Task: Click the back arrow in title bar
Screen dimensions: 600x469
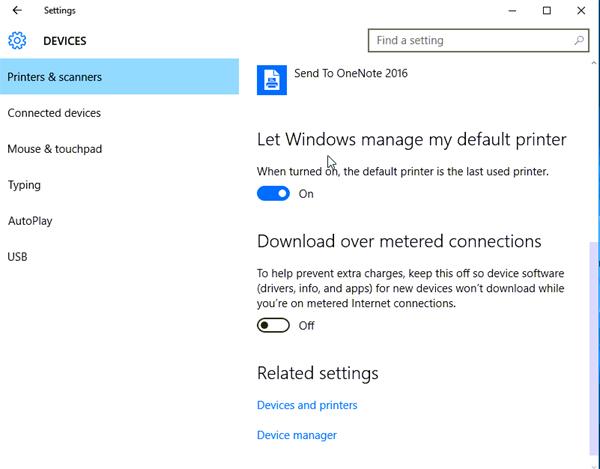Action: pyautogui.click(x=17, y=10)
